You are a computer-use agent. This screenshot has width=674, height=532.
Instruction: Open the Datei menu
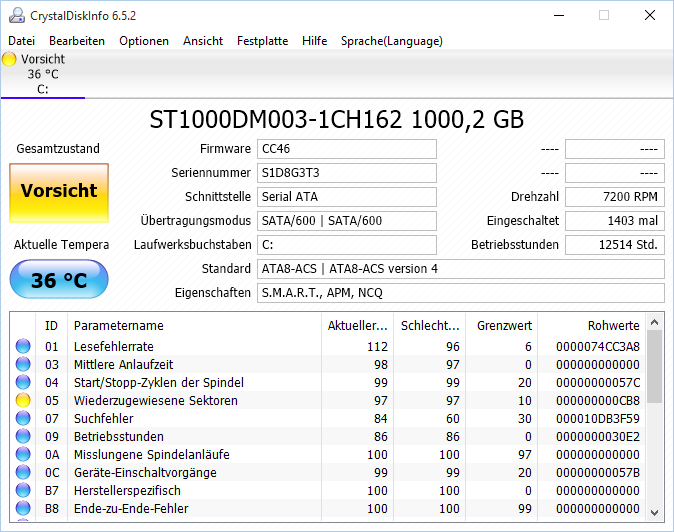point(21,41)
